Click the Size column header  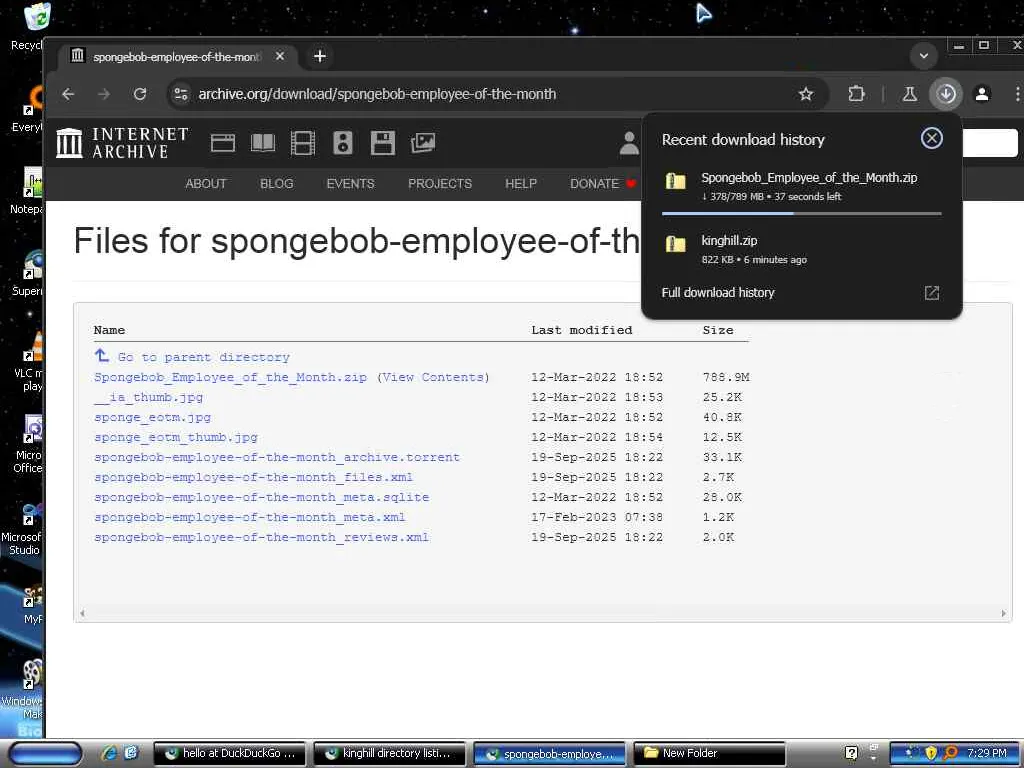tap(718, 330)
